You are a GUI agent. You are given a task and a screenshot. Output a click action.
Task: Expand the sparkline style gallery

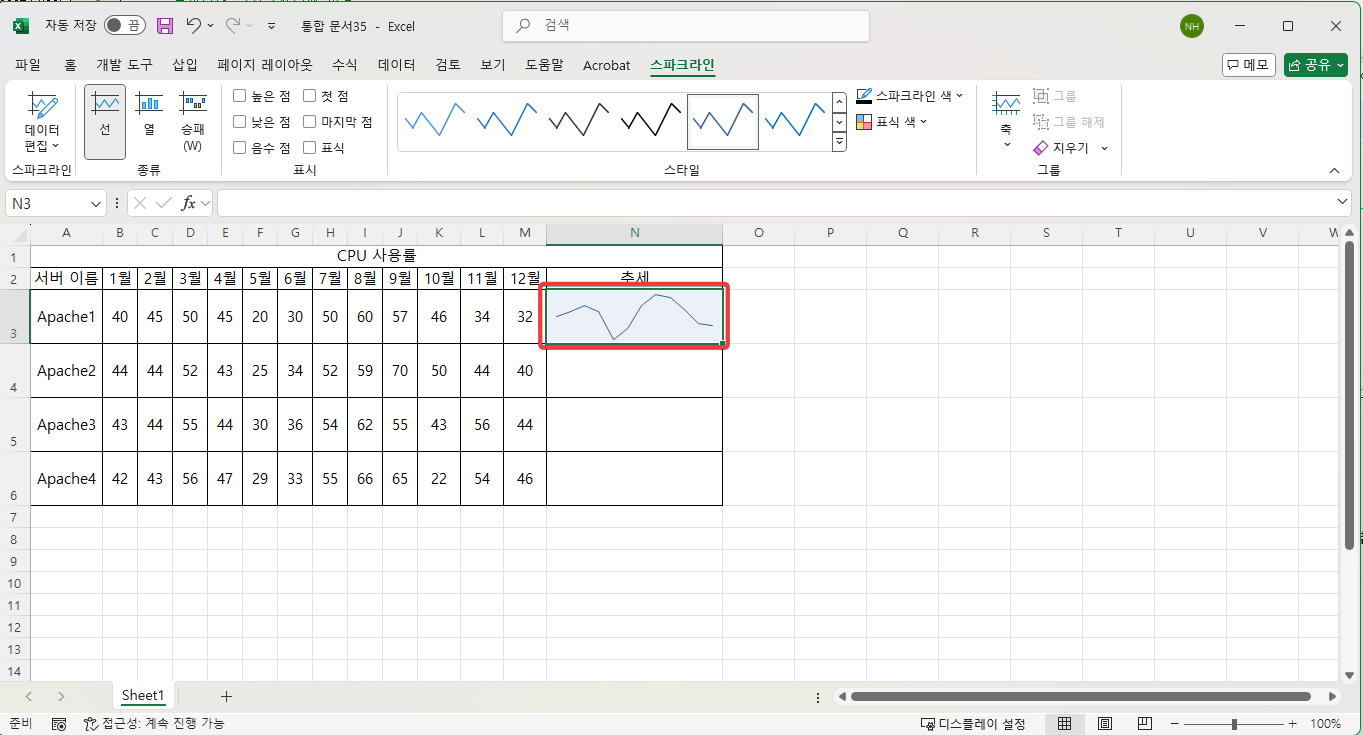(x=838, y=141)
